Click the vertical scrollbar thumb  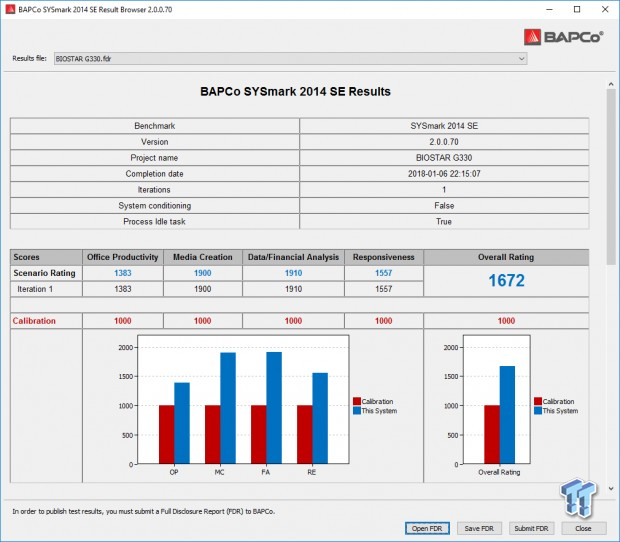pos(611,177)
